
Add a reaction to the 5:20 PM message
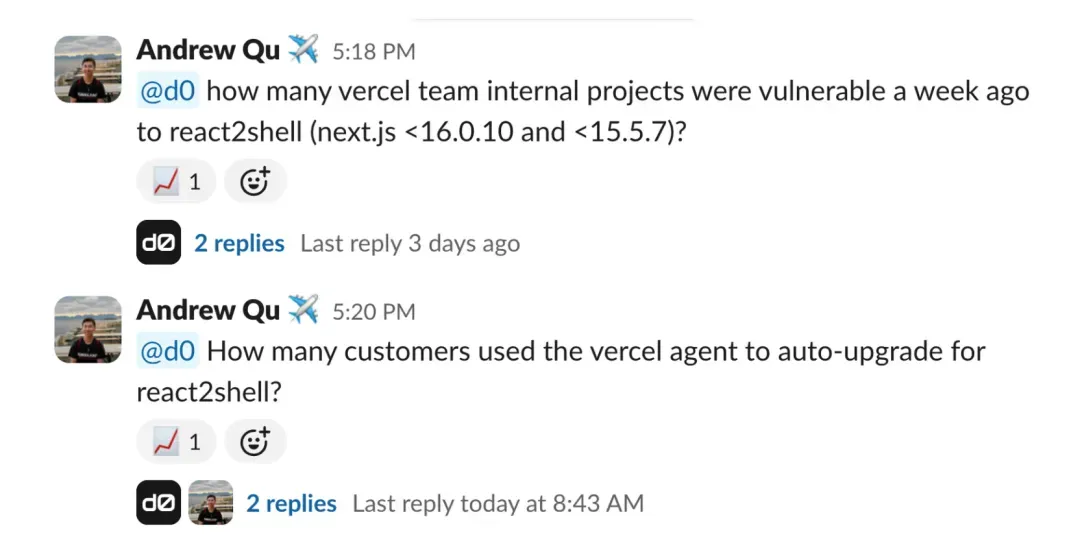(x=255, y=441)
